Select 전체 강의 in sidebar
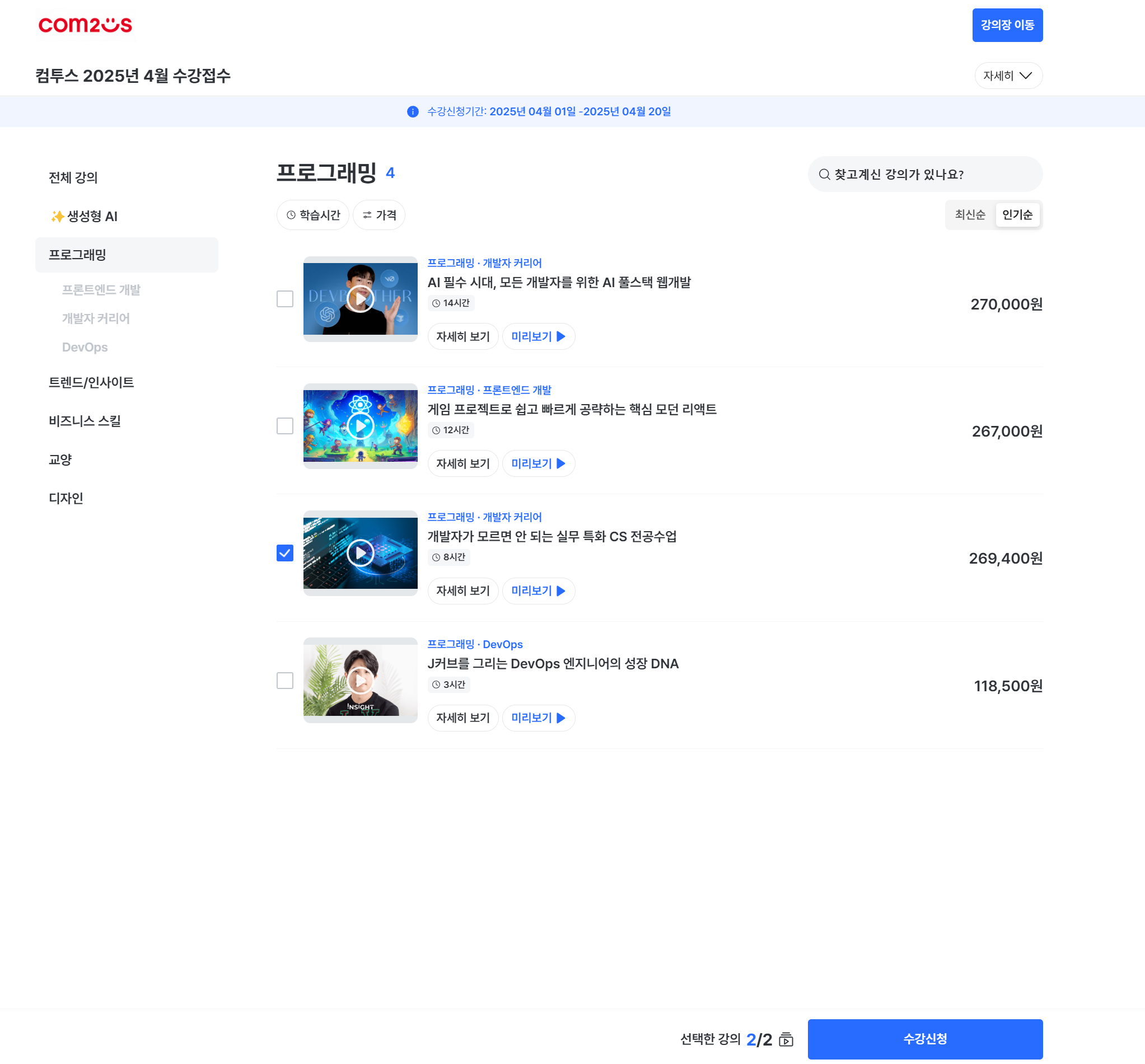Image resolution: width=1145 pixels, height=1064 pixels. pos(73,177)
